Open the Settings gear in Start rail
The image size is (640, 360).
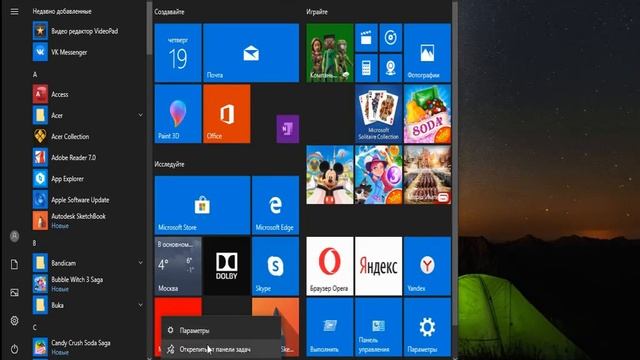14,321
